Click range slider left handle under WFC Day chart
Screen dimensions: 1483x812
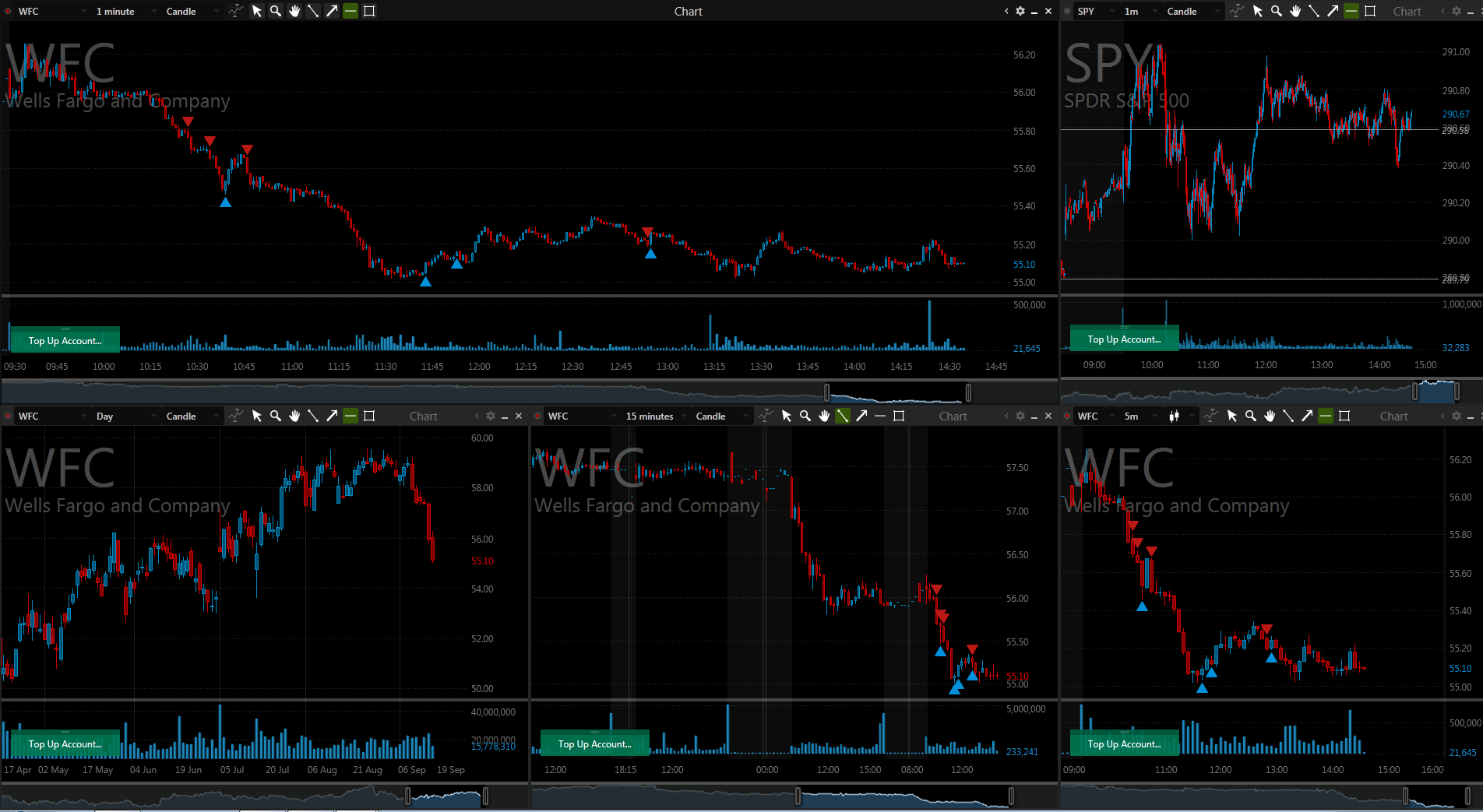[407, 796]
